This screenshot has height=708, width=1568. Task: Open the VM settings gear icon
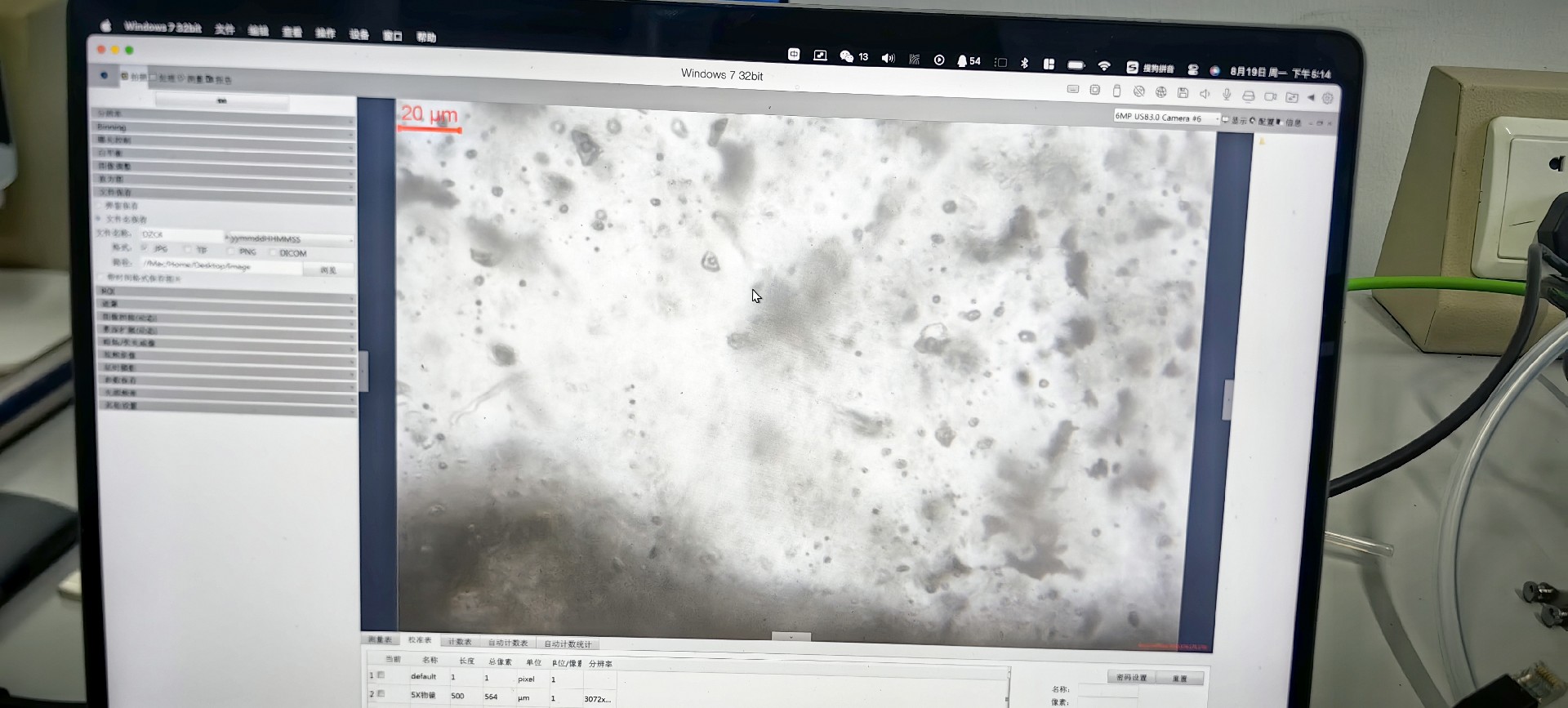(1328, 98)
